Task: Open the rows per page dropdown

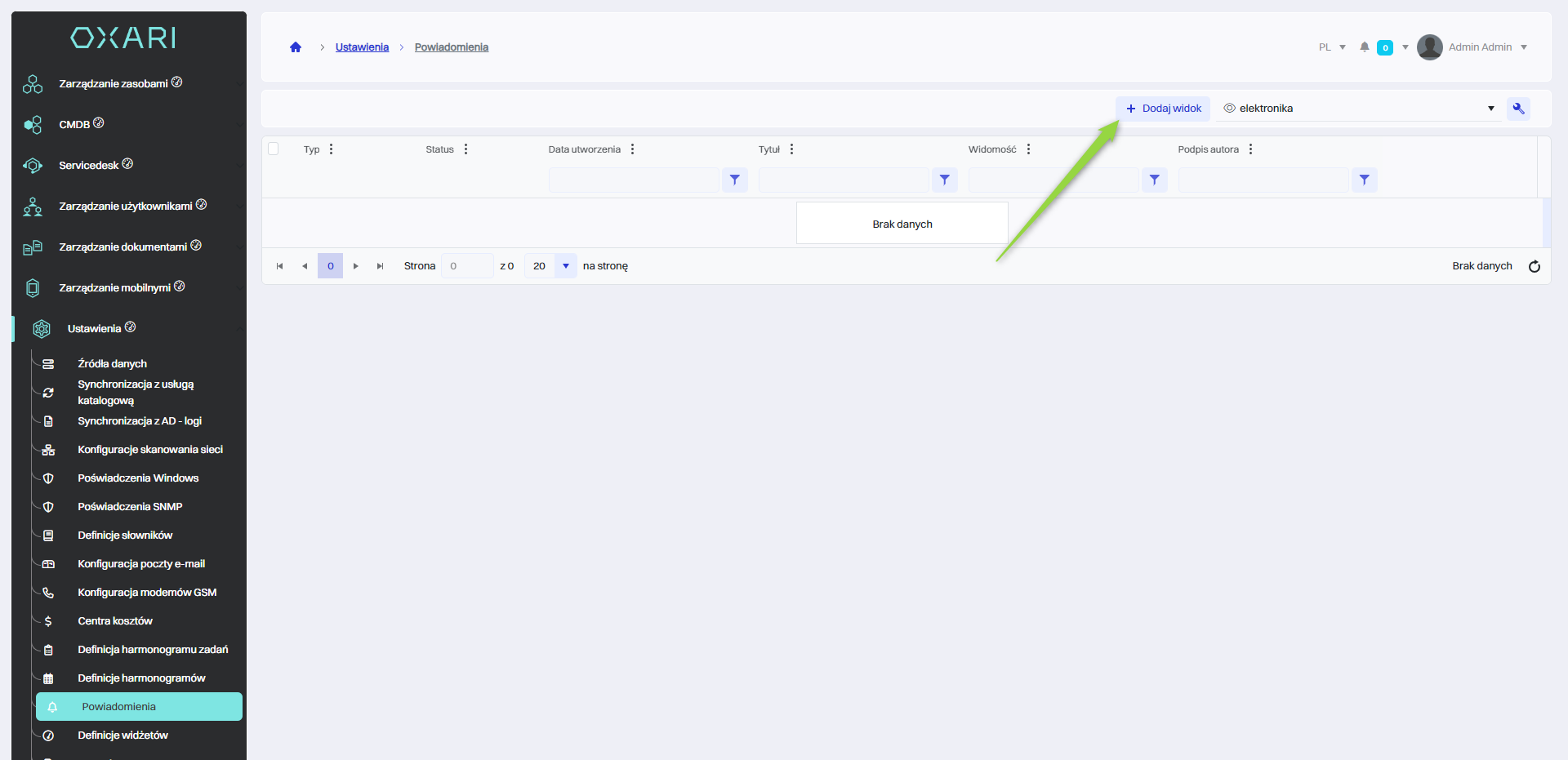Action: pos(565,266)
